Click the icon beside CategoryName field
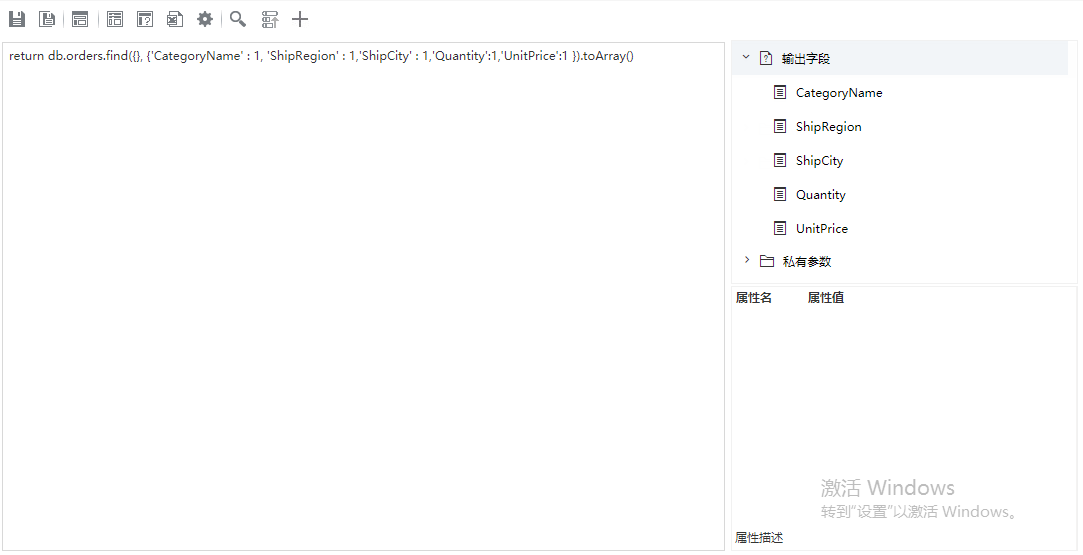Viewport: 1083px width, 555px height. tap(780, 92)
